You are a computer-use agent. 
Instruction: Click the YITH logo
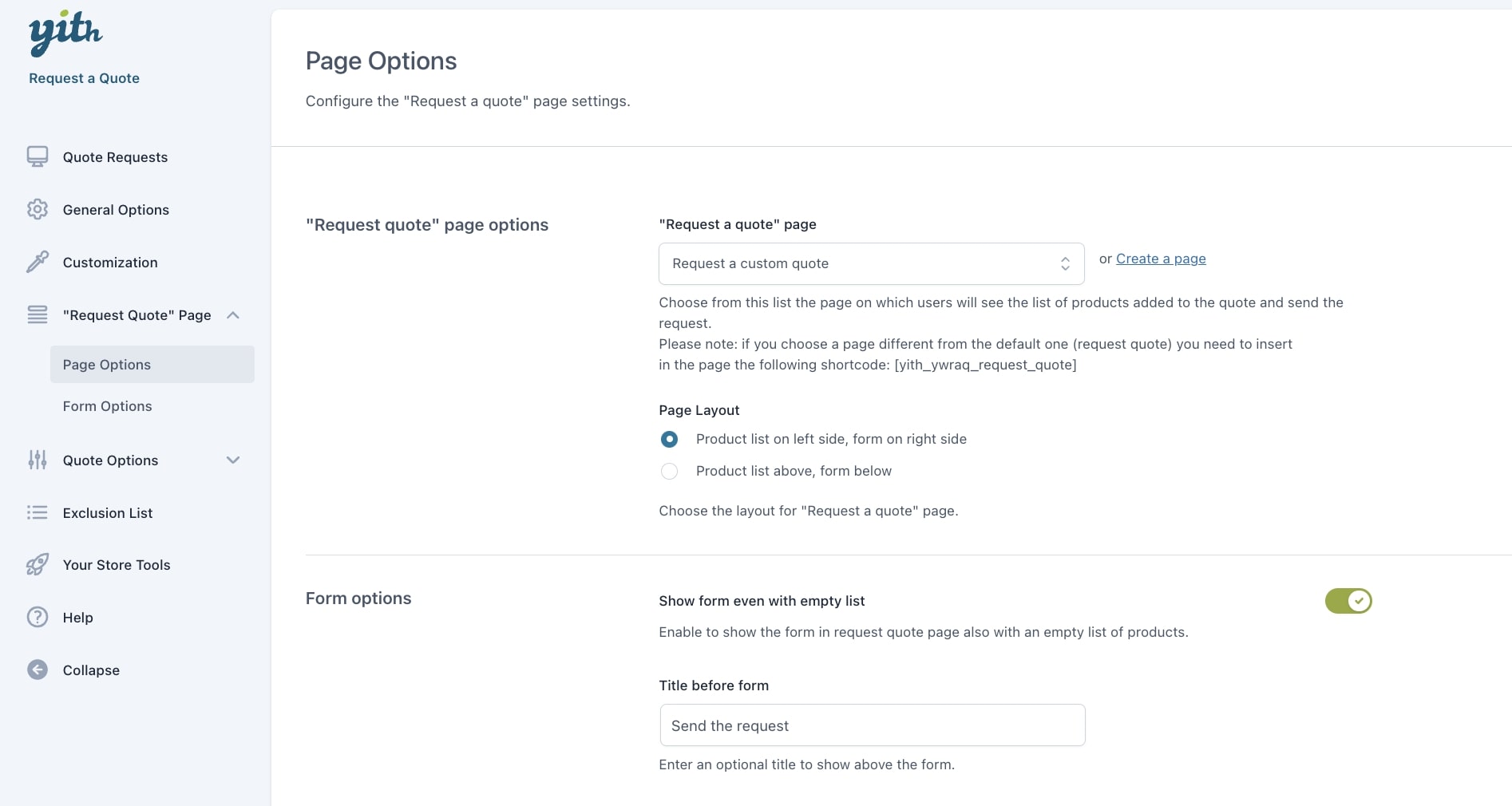pos(65,34)
